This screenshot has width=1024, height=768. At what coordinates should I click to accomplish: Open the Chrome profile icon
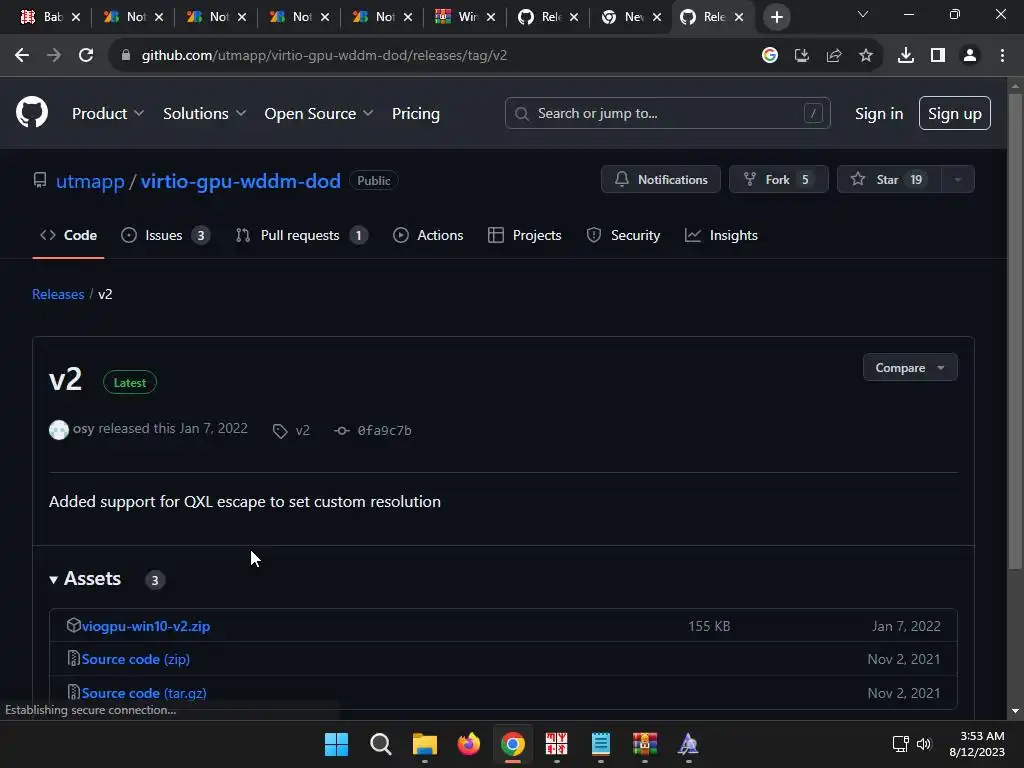point(970,56)
